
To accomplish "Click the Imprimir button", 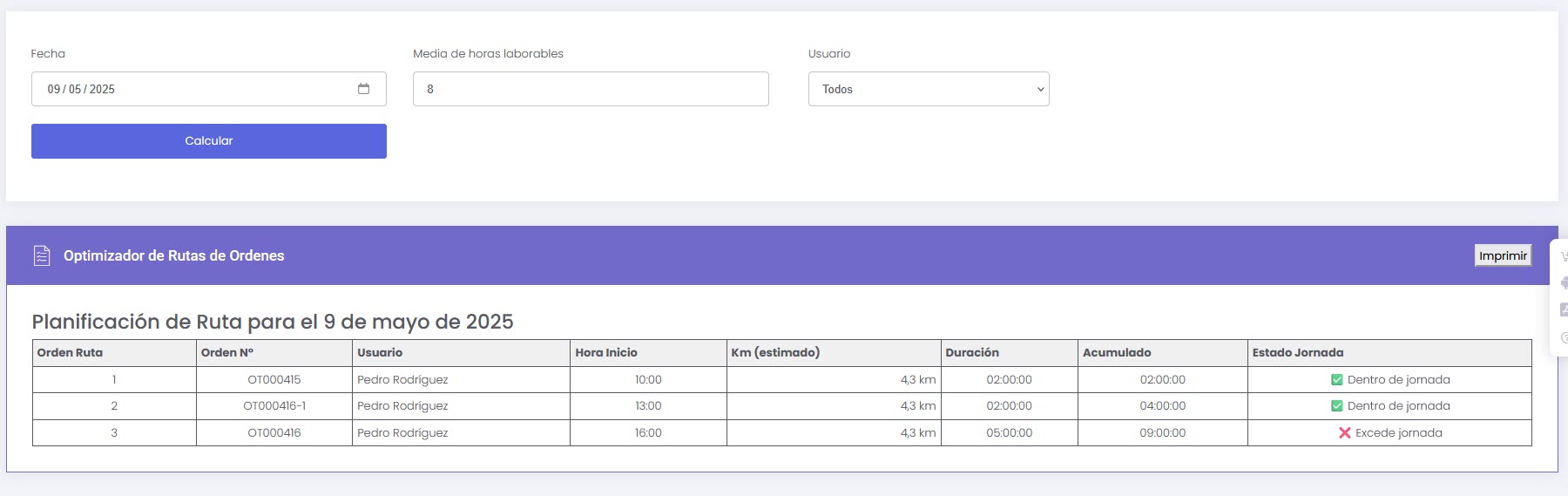I will 1503,255.
